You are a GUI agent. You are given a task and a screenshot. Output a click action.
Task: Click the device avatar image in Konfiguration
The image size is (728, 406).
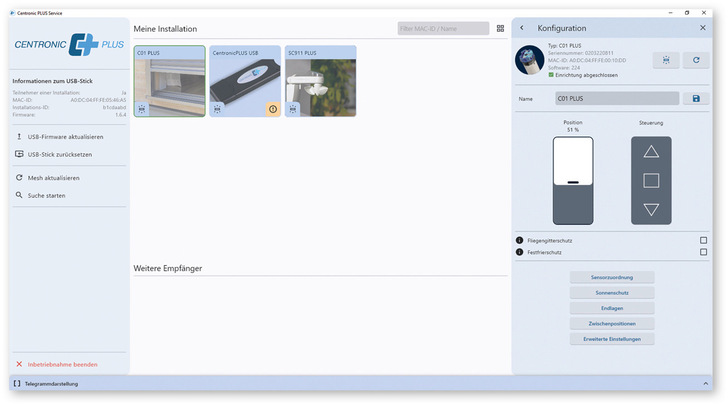[x=529, y=60]
